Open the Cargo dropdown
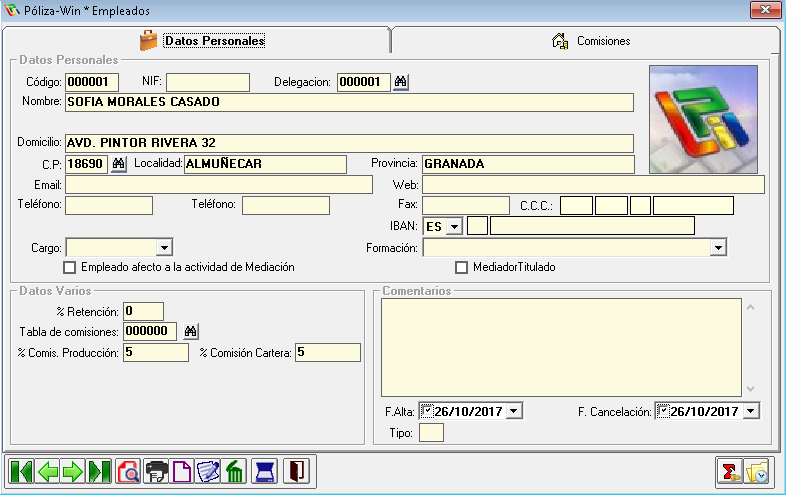Screen dimensions: 786x495 click(164, 247)
